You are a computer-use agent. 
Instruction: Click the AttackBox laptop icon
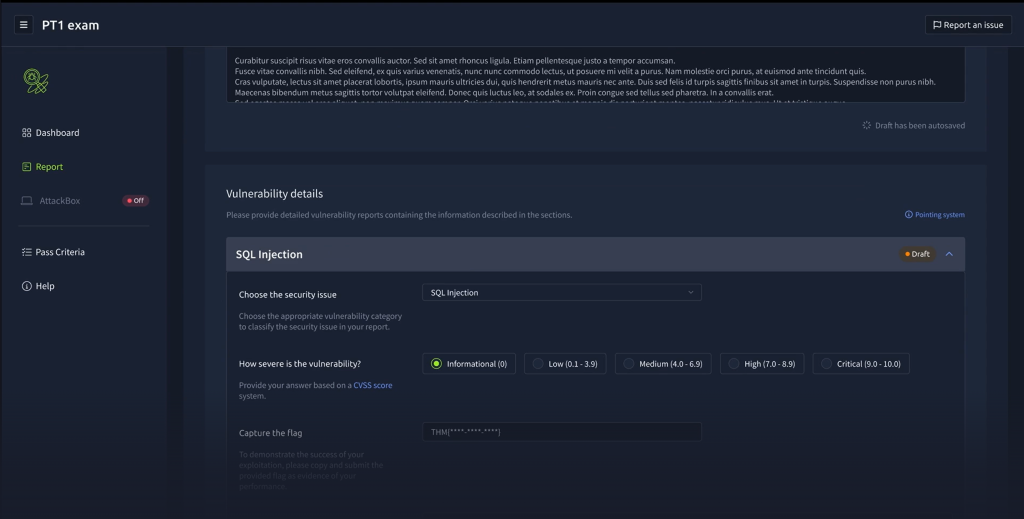(x=27, y=201)
